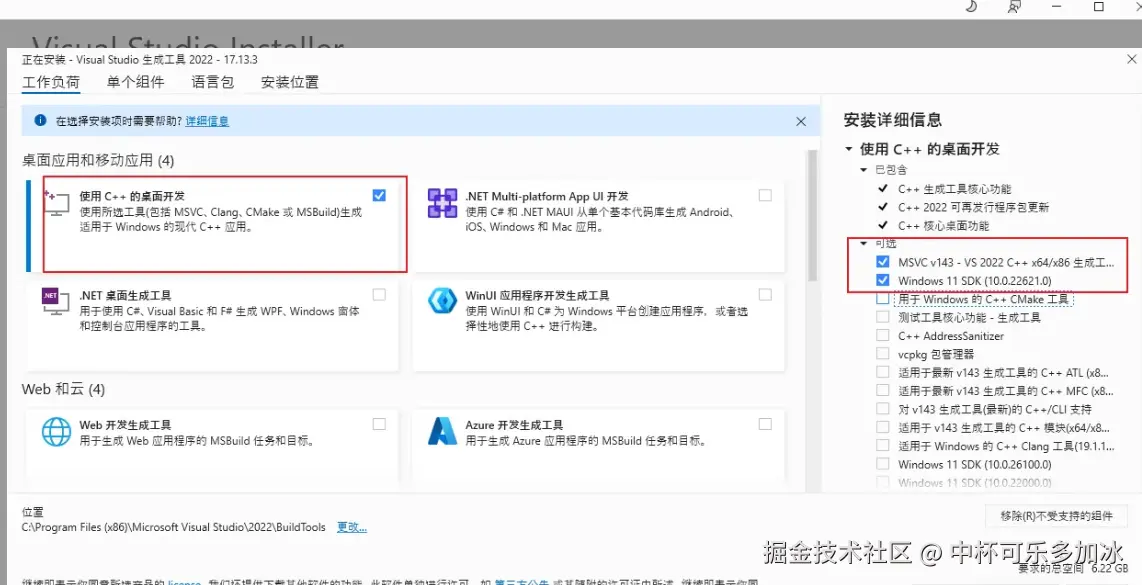Click the 移除(R)不受支持的组件 button

click(x=1056, y=516)
